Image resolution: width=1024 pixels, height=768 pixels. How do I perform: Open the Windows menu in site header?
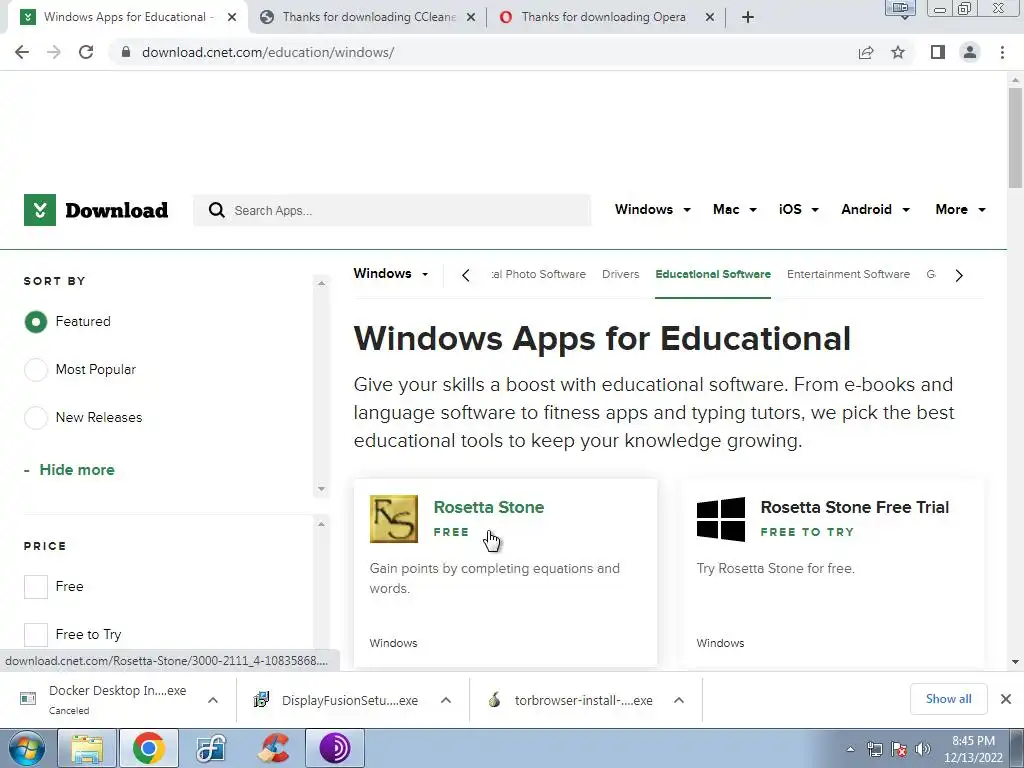coord(652,210)
